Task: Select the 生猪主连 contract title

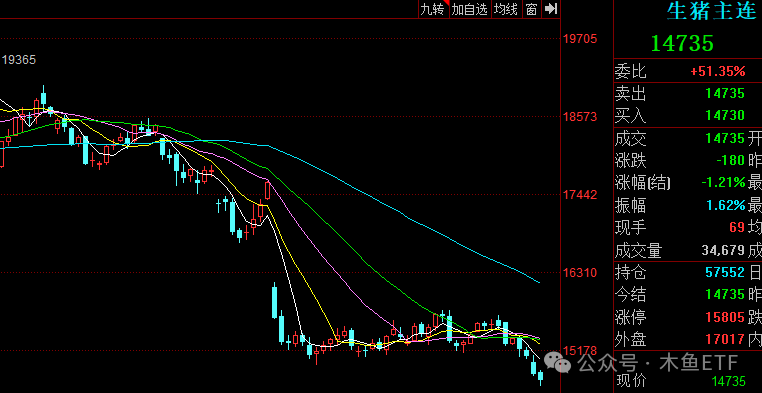Action: point(712,11)
